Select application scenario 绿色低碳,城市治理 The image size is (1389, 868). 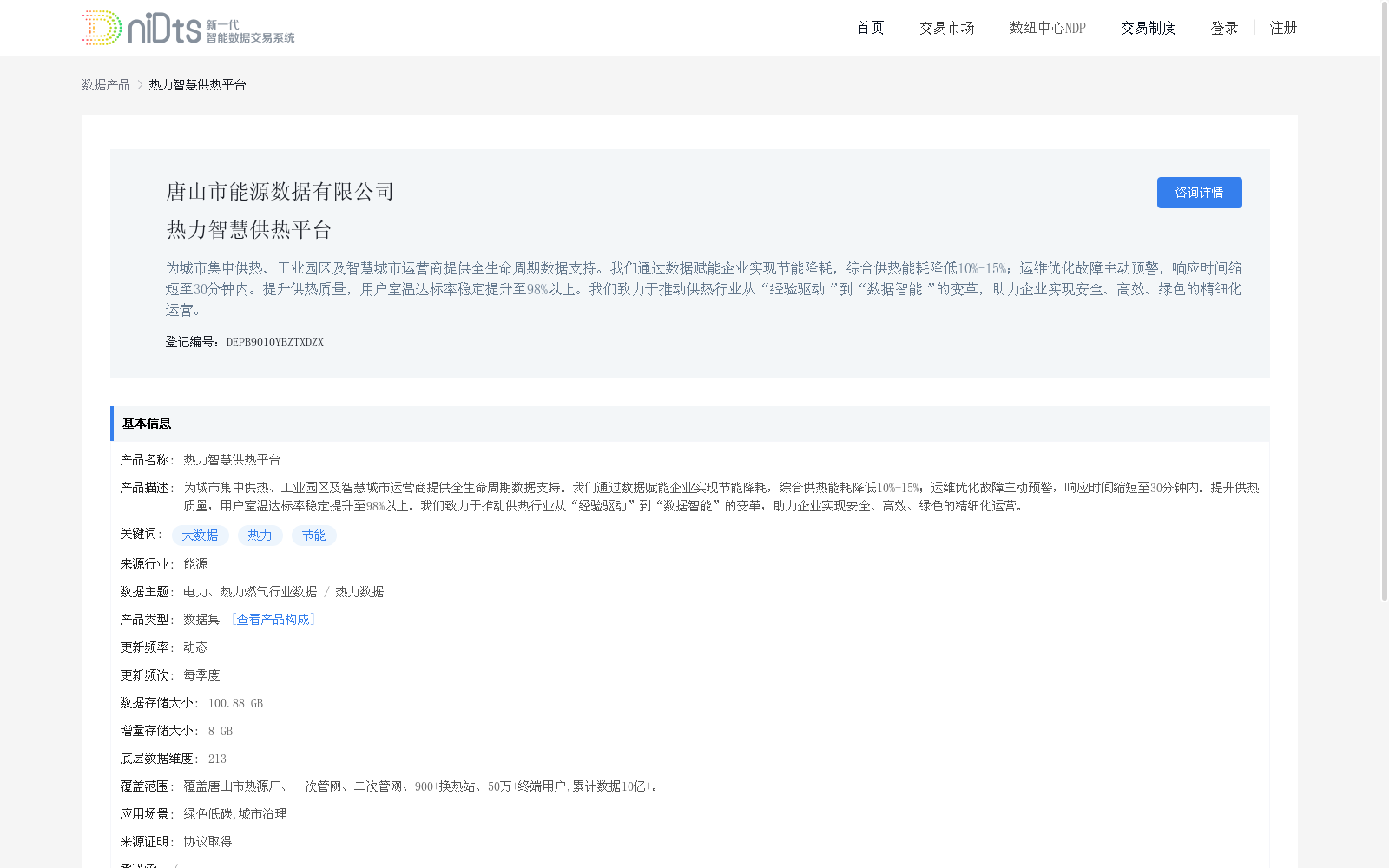coord(234,813)
